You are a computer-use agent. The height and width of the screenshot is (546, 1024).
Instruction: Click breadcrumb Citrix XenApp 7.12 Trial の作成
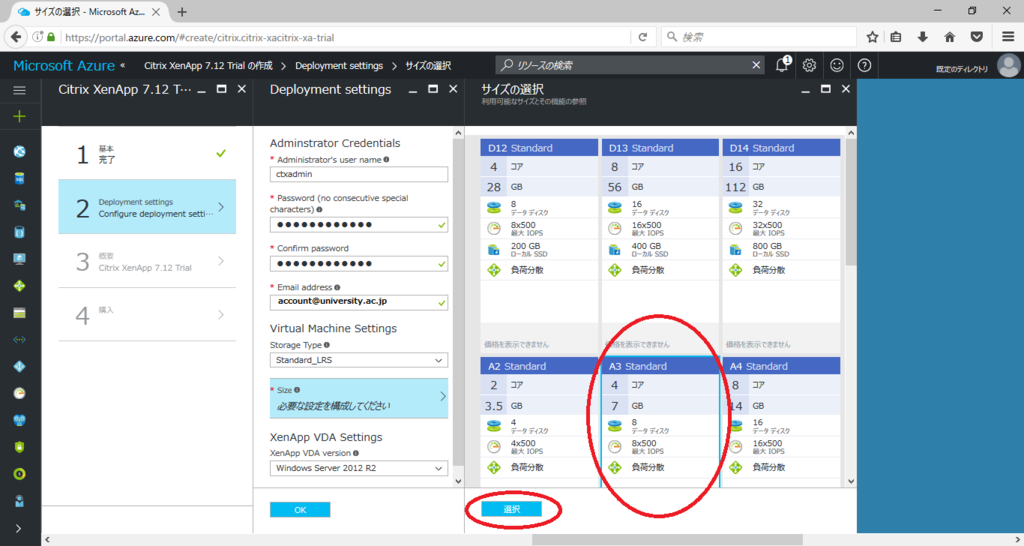point(208,66)
